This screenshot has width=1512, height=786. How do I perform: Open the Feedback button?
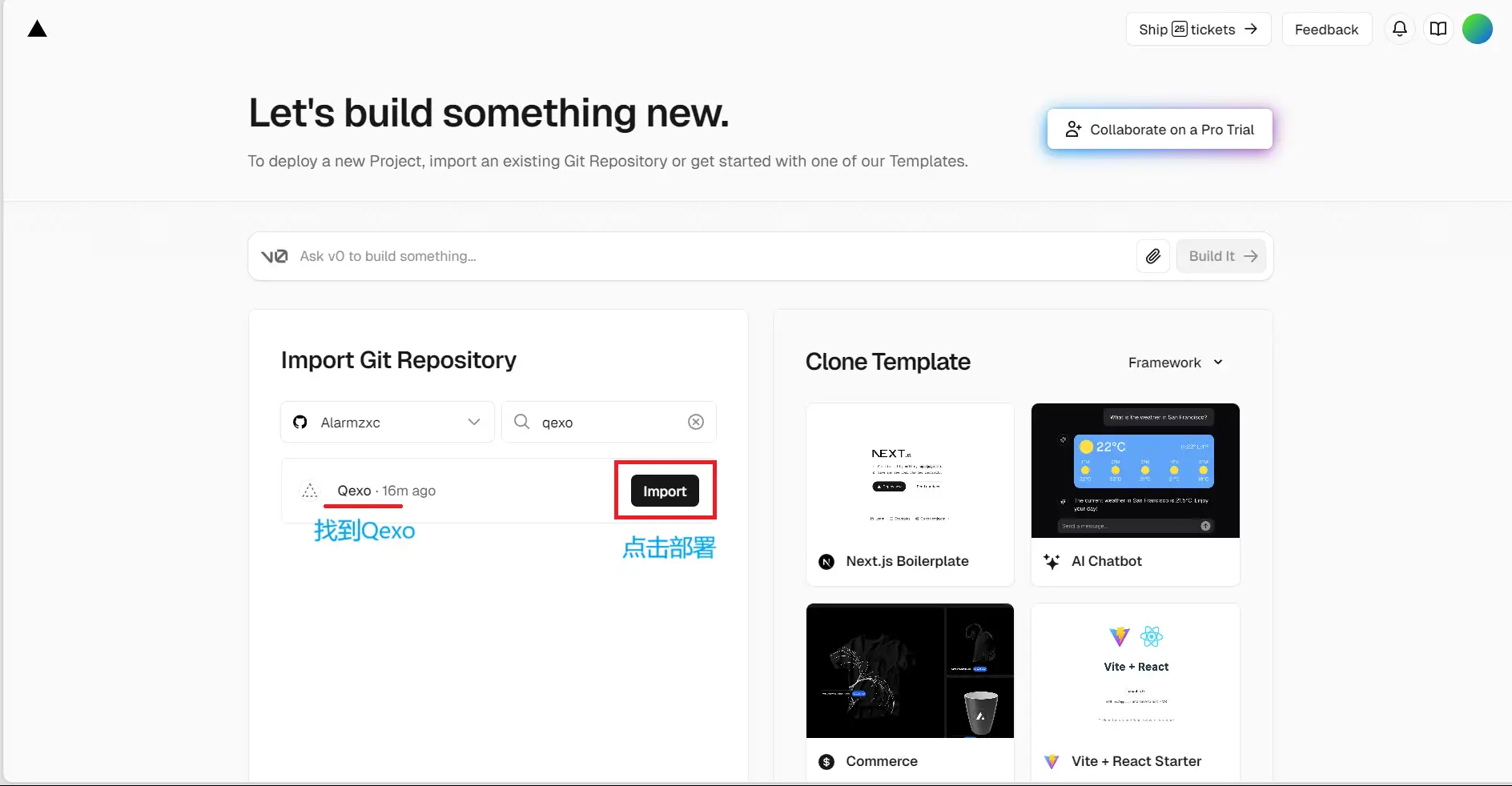tap(1326, 30)
